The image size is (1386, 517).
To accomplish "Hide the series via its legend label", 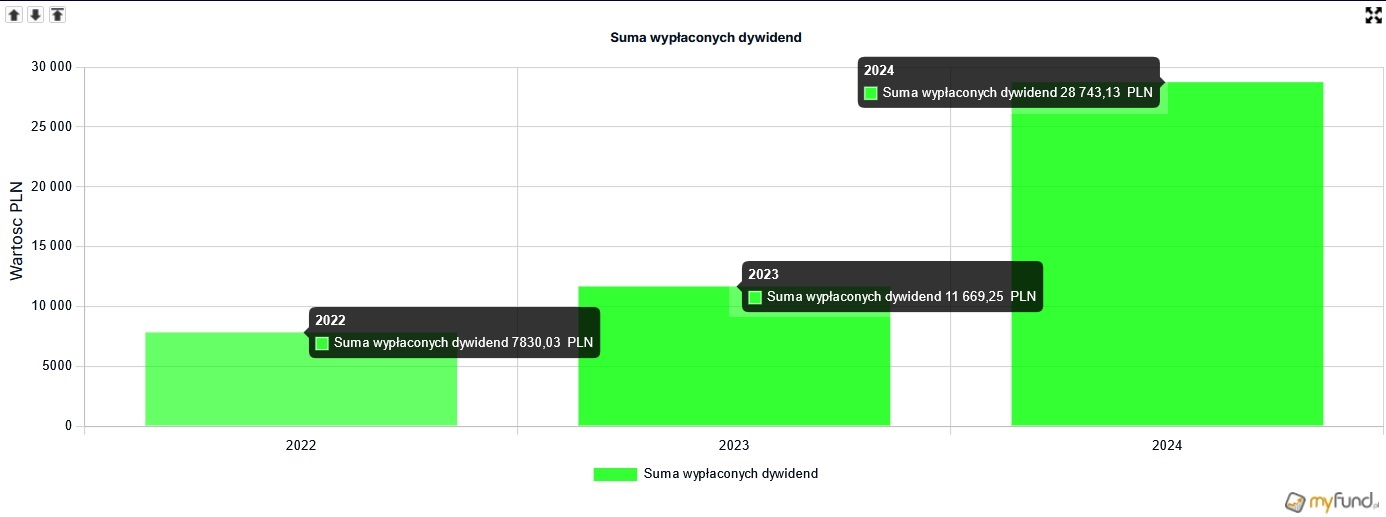I will [731, 474].
